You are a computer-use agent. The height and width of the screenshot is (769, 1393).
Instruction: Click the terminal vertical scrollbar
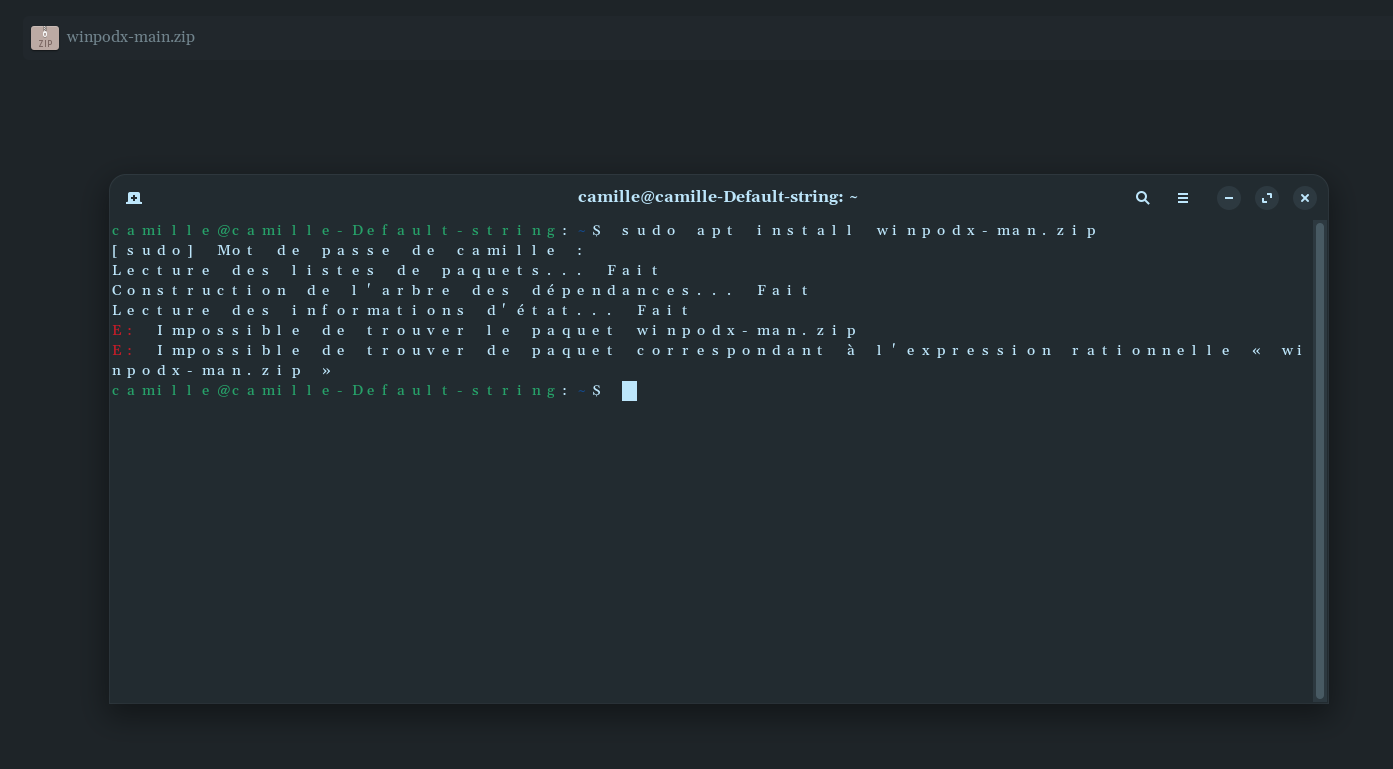click(1320, 460)
